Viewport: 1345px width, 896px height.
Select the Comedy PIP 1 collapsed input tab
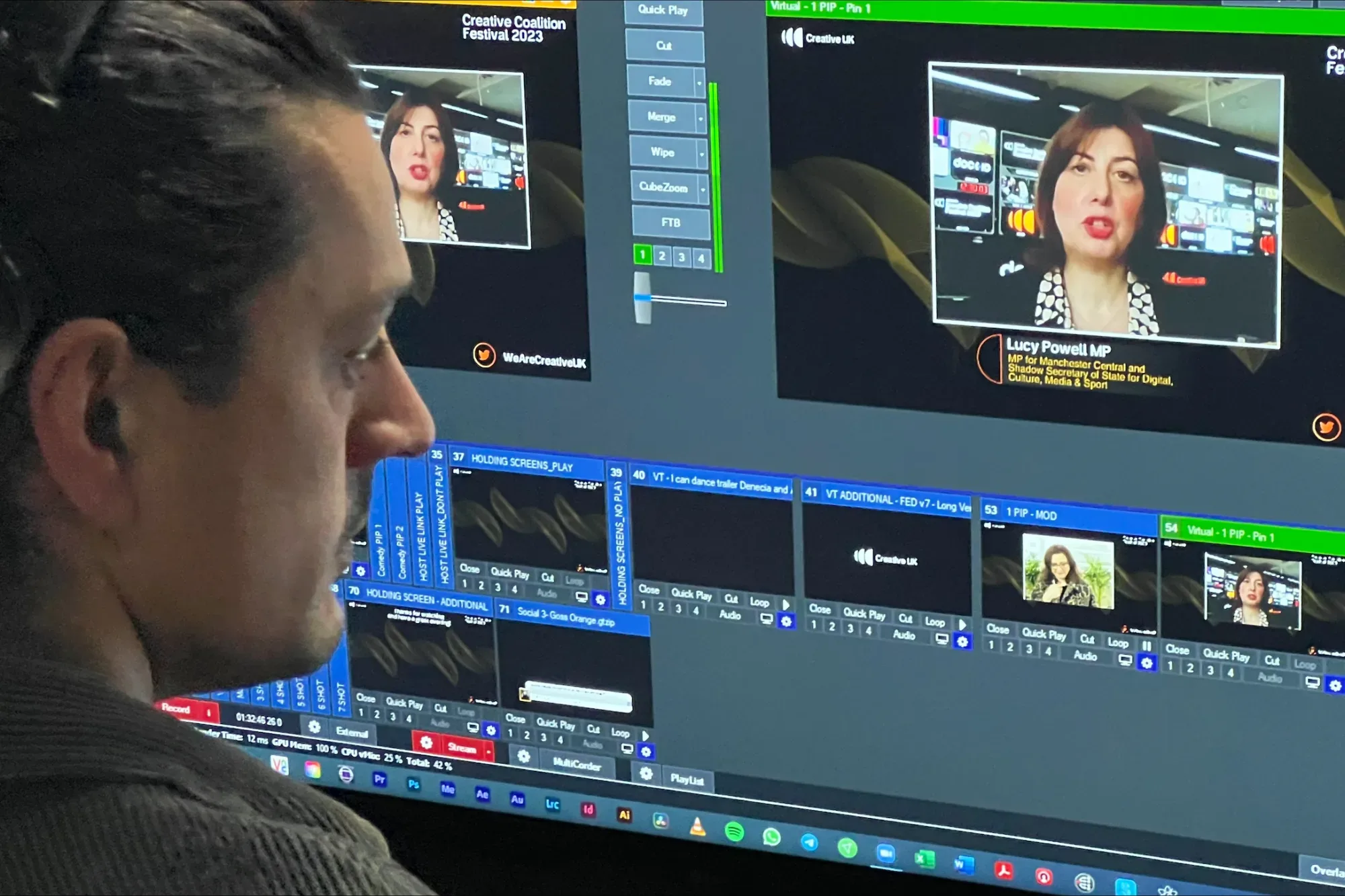click(379, 518)
